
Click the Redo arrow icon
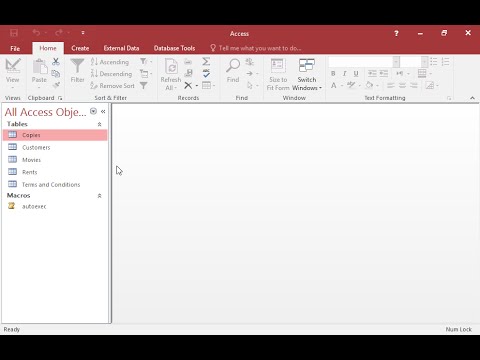tap(59, 33)
